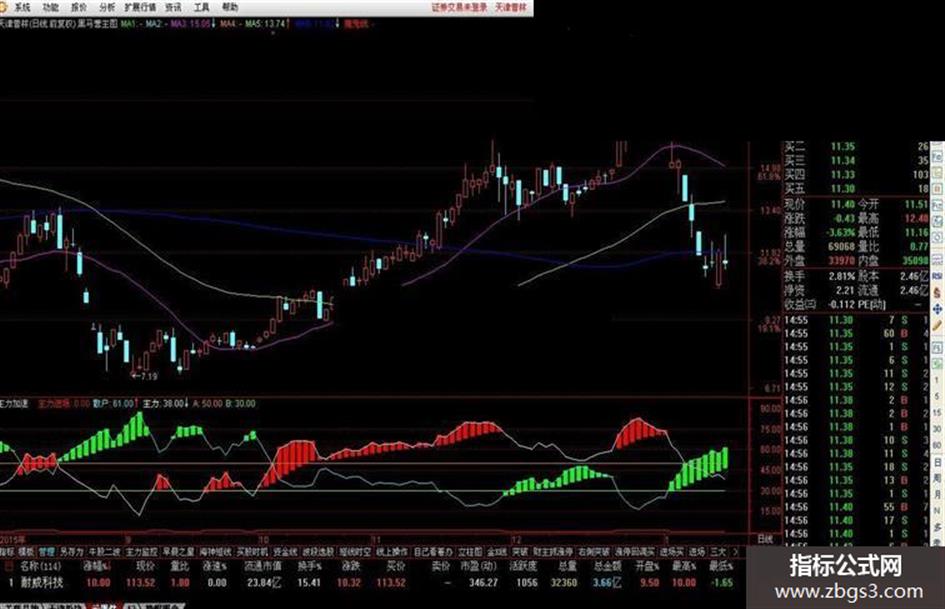This screenshot has height=609, width=945.
Task: Click the 证券交易未登录 login link
Action: coord(459,7)
